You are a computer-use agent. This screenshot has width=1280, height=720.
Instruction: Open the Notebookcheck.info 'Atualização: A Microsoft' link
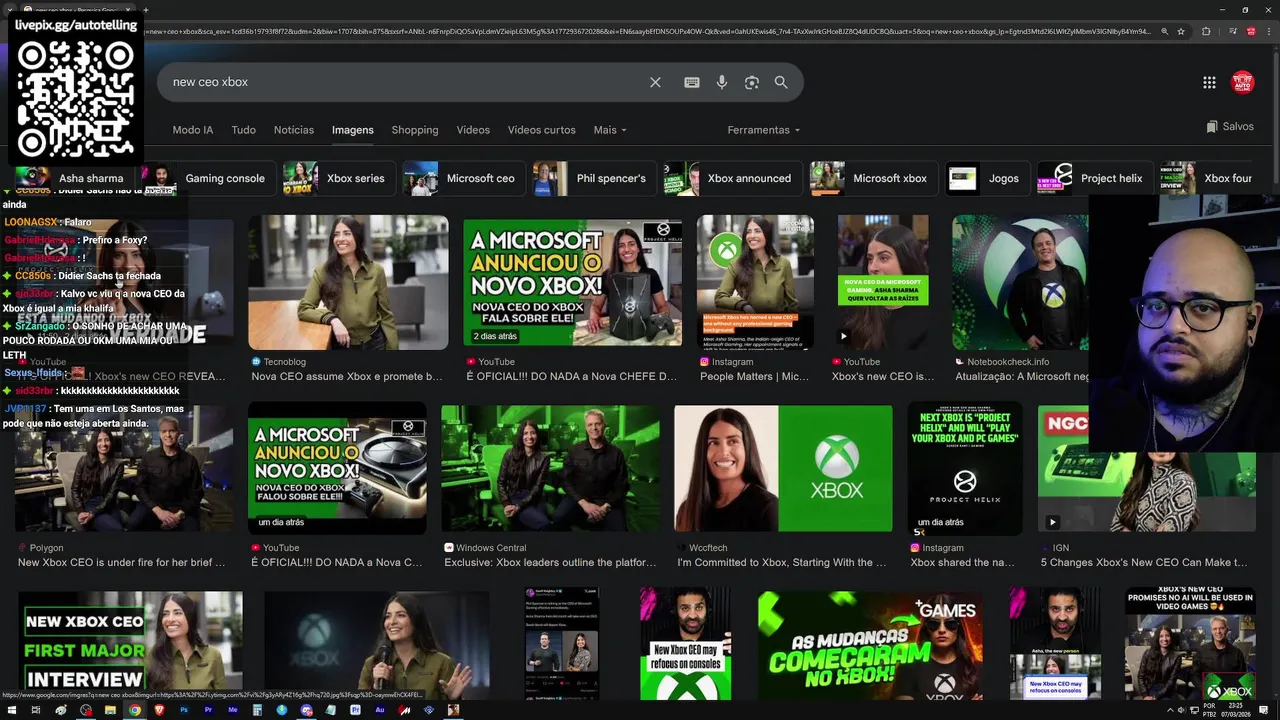coord(1022,376)
